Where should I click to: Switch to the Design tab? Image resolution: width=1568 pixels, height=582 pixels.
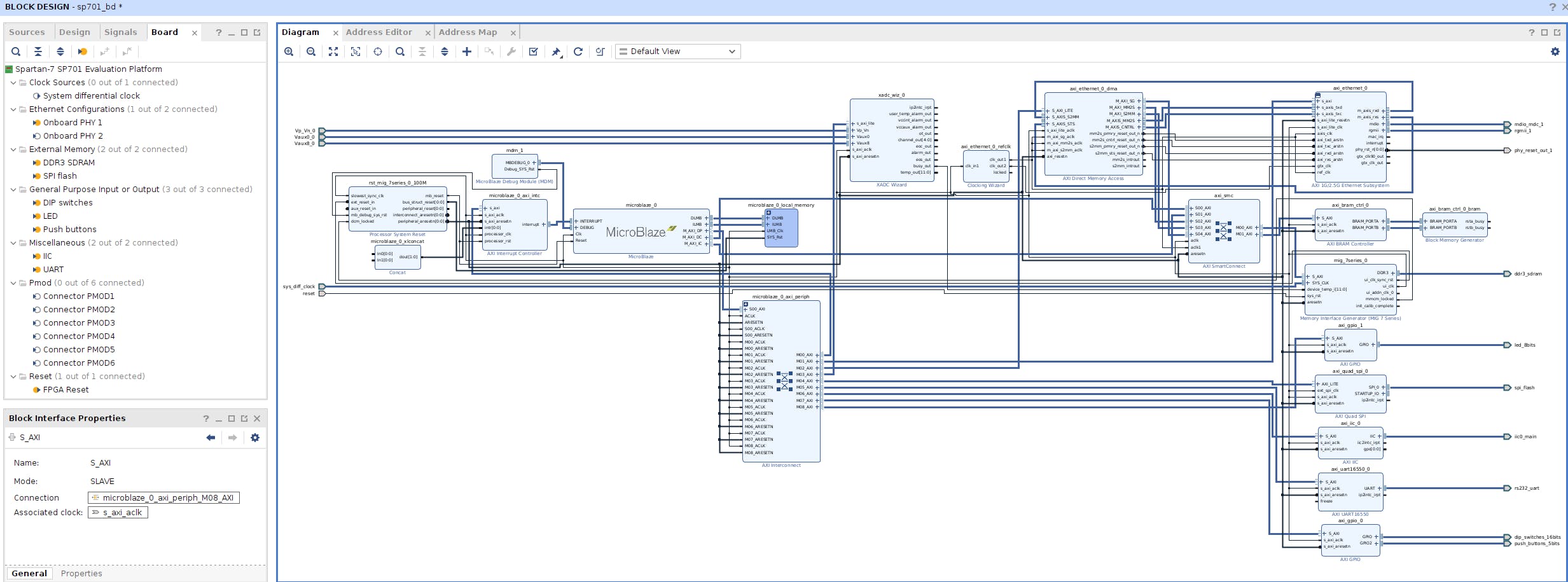(74, 32)
